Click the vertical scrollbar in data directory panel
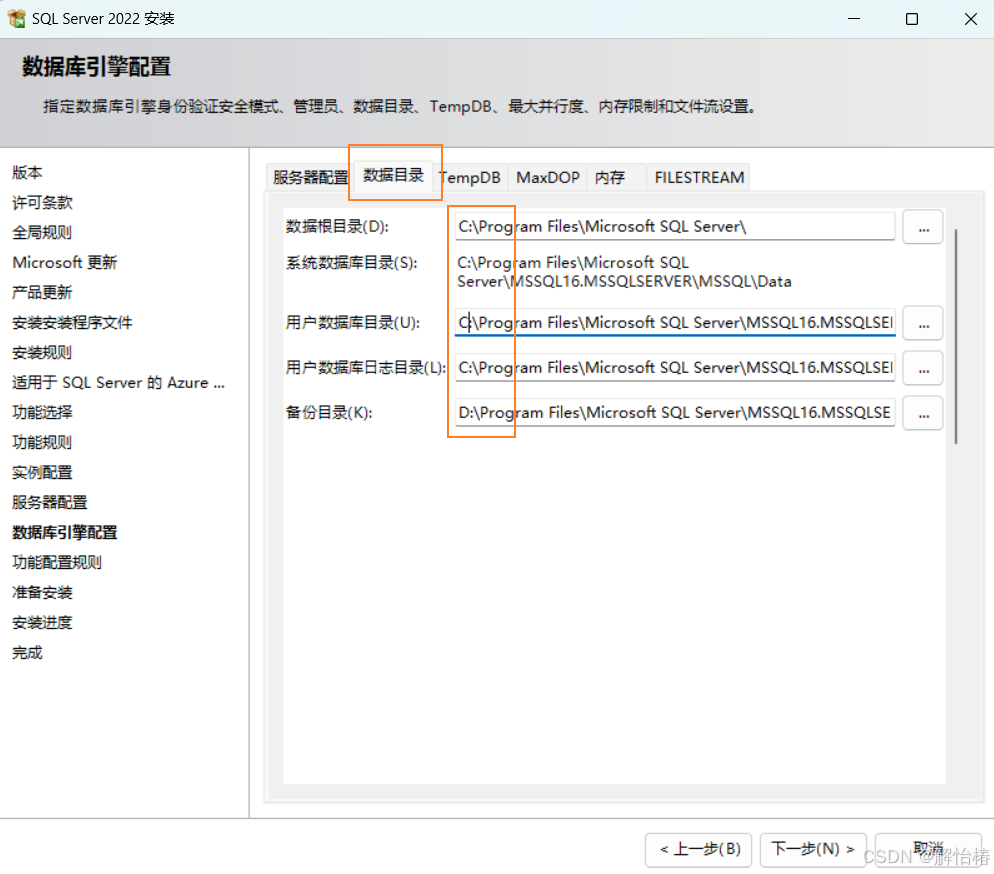Screen dimensions: 994x874 955,336
